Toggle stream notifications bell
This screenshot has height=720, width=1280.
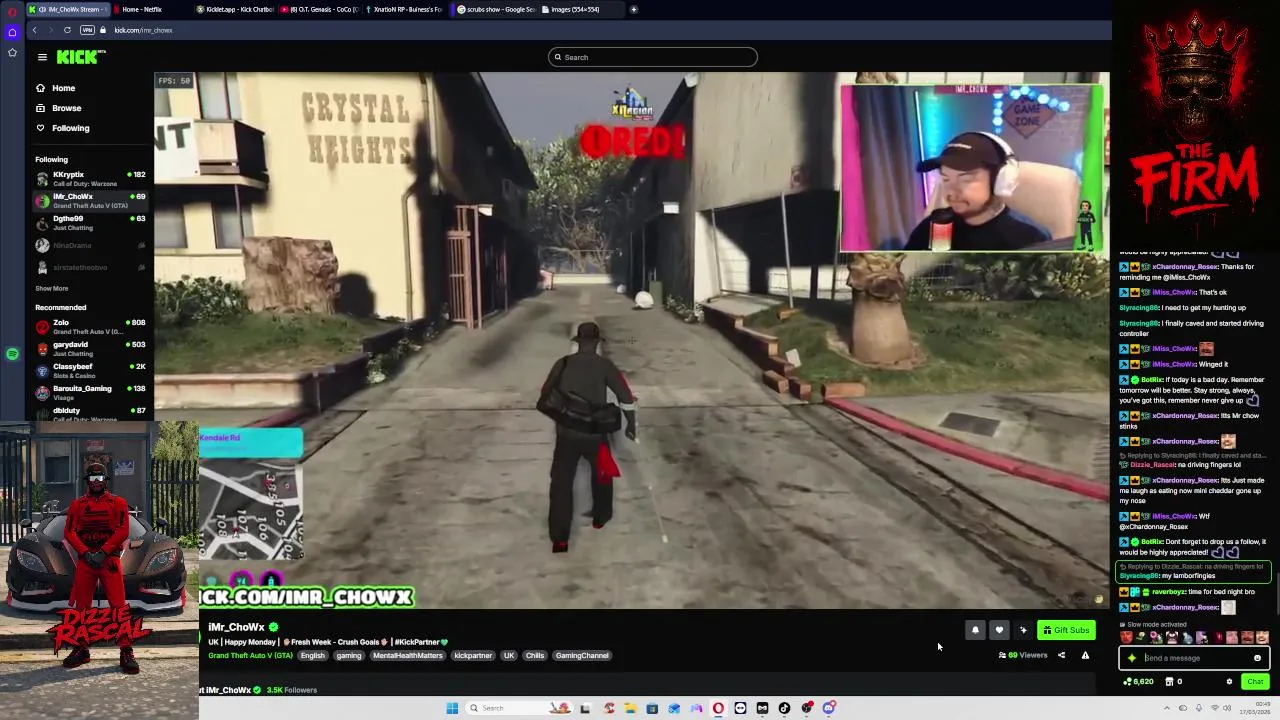click(975, 630)
